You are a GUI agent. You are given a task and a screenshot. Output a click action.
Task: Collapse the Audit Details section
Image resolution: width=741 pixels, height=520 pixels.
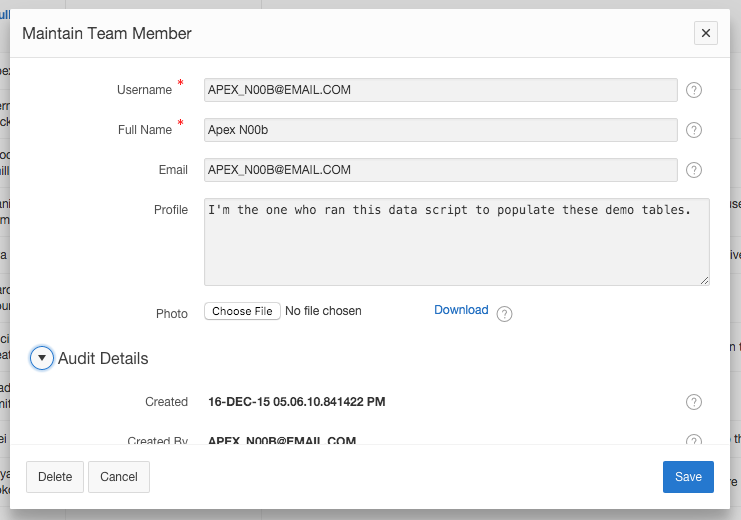pyautogui.click(x=42, y=358)
